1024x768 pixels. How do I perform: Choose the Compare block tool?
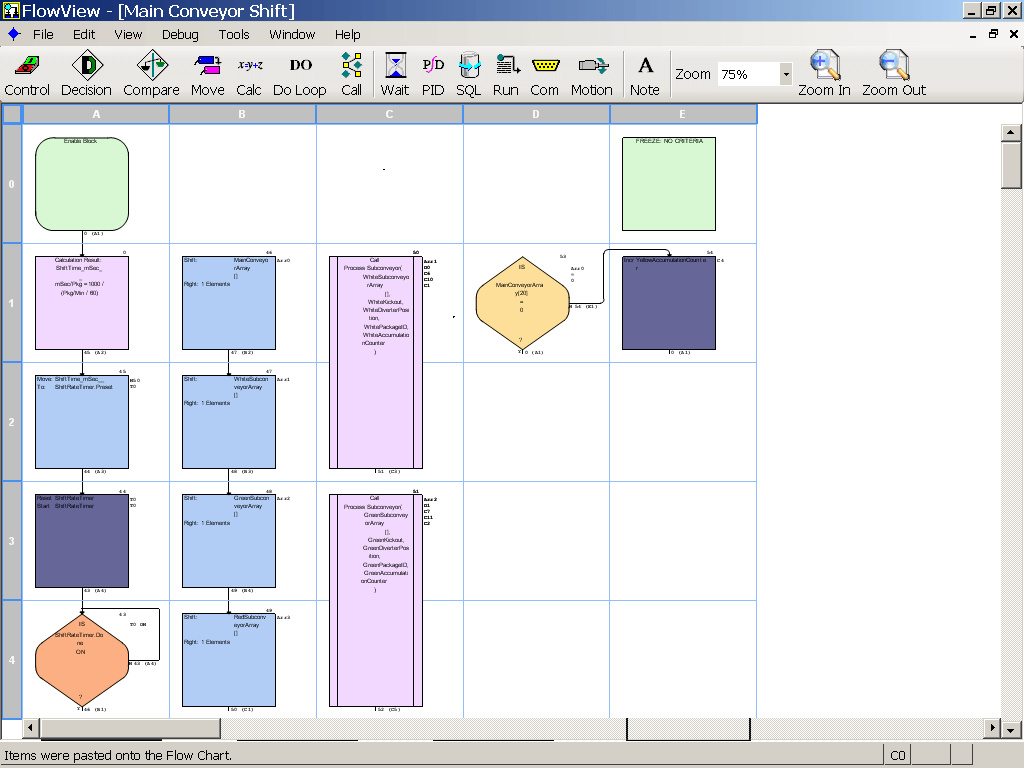151,74
